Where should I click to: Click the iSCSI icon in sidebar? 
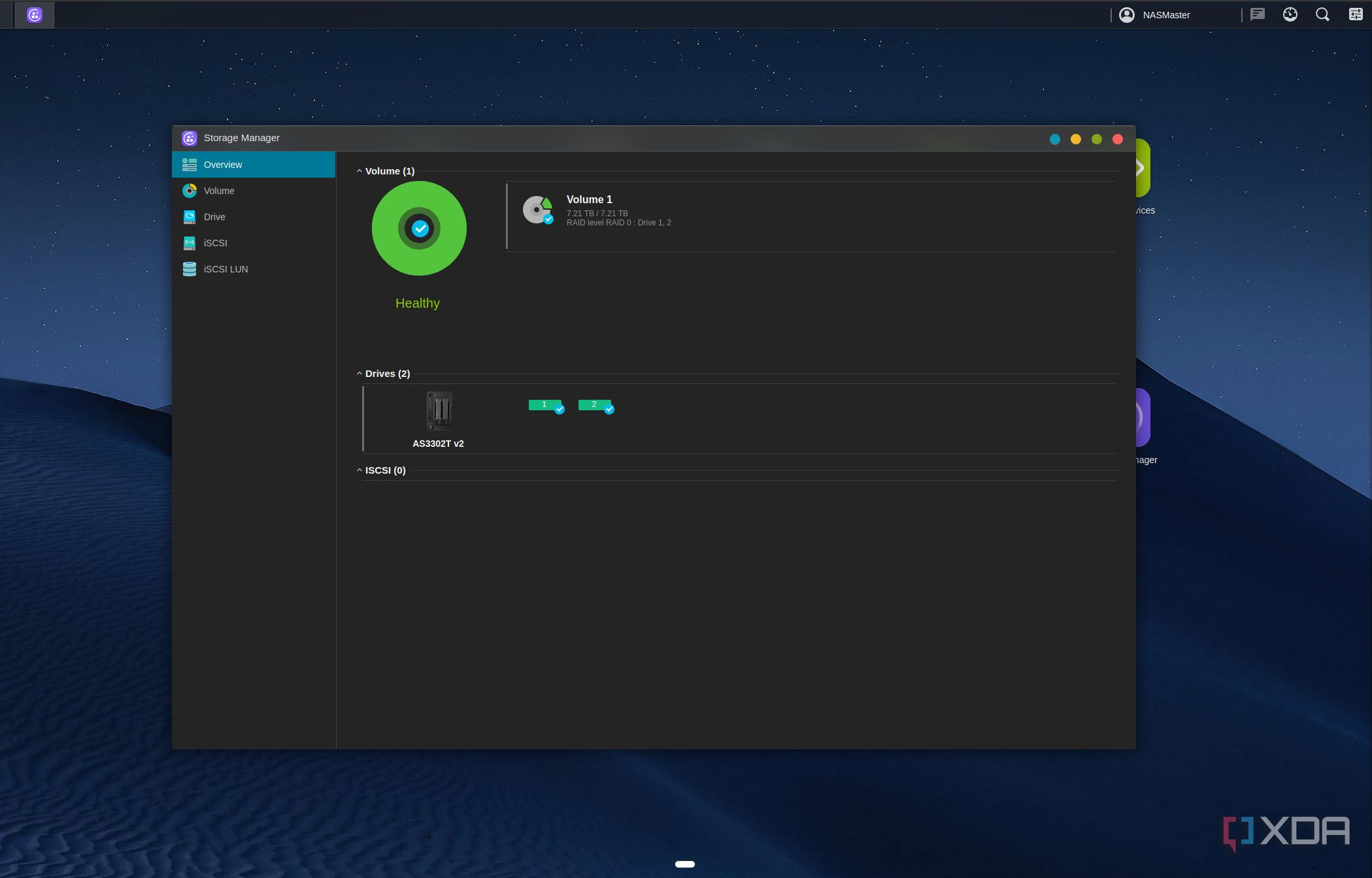pos(190,243)
